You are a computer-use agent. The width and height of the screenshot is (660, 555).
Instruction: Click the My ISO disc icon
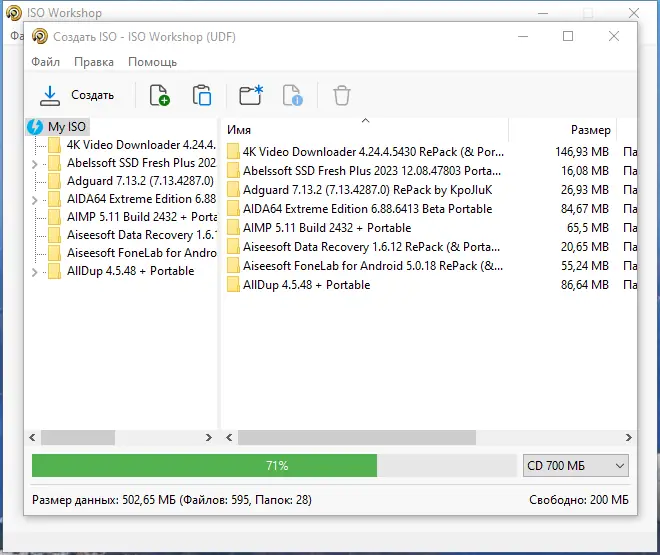click(x=35, y=127)
